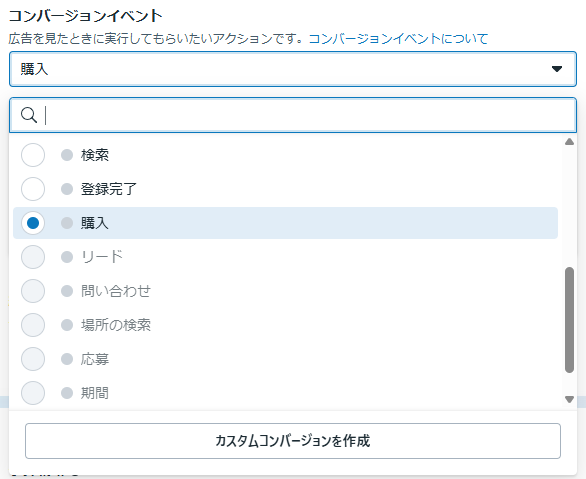Viewport: 586px width, 479px height.
Task: Choose the リード option label
Action: tap(102, 257)
